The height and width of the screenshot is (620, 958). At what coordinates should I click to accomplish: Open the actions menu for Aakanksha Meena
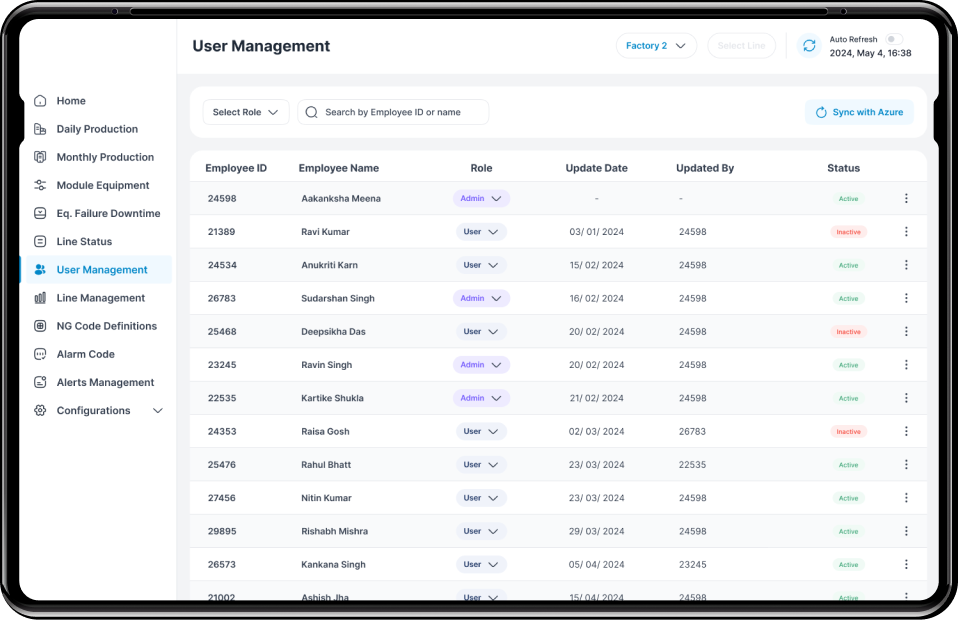[906, 198]
